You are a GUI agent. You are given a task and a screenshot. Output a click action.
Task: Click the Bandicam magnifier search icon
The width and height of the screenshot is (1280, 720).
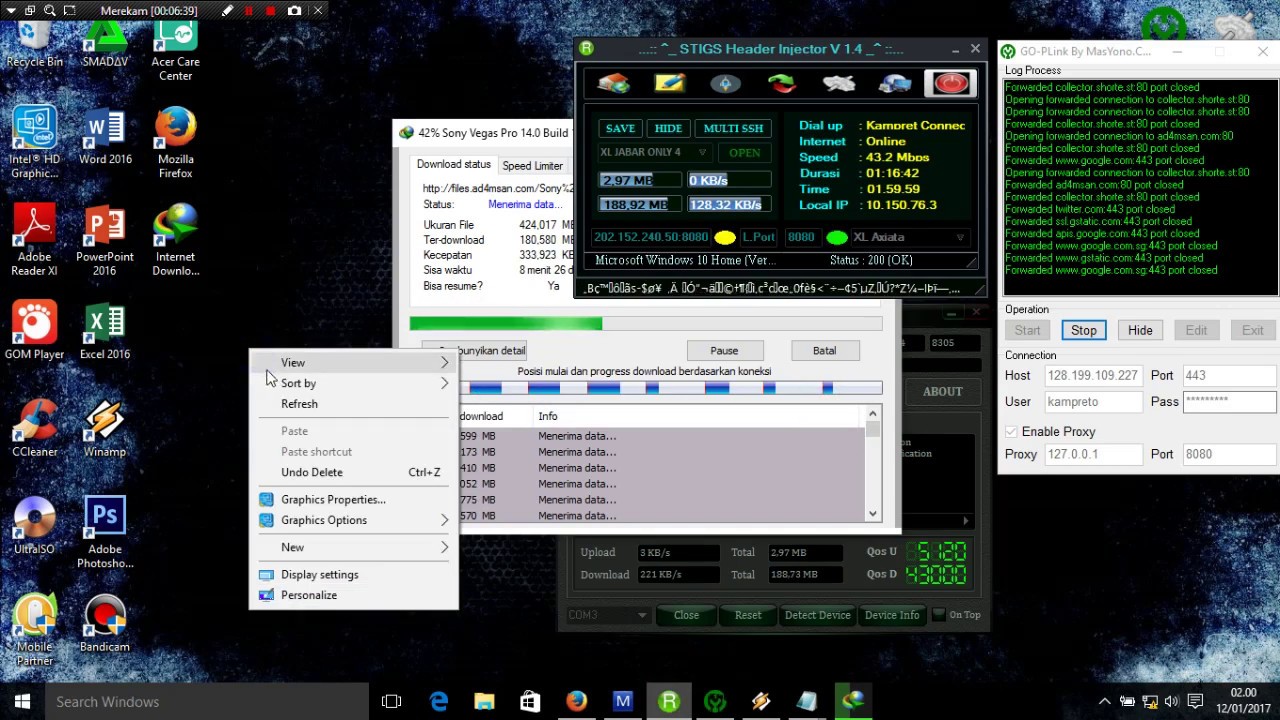[x=49, y=11]
